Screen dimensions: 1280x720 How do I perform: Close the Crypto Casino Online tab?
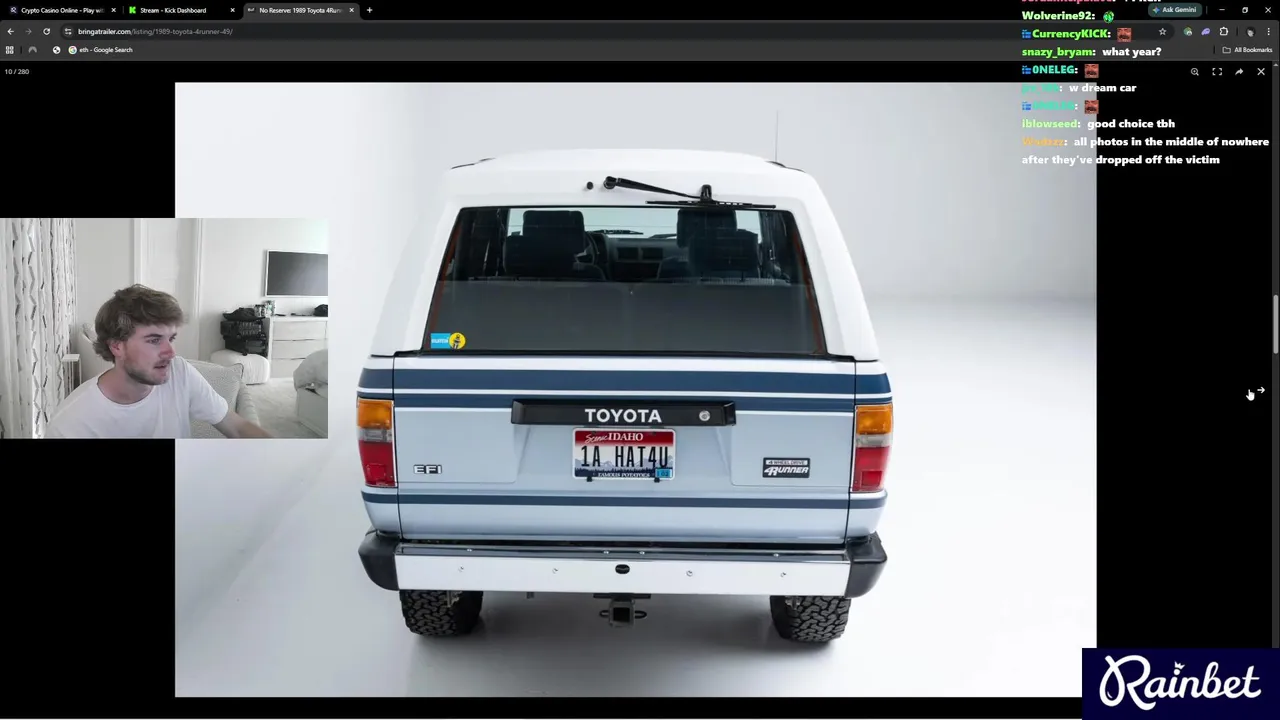click(x=113, y=10)
